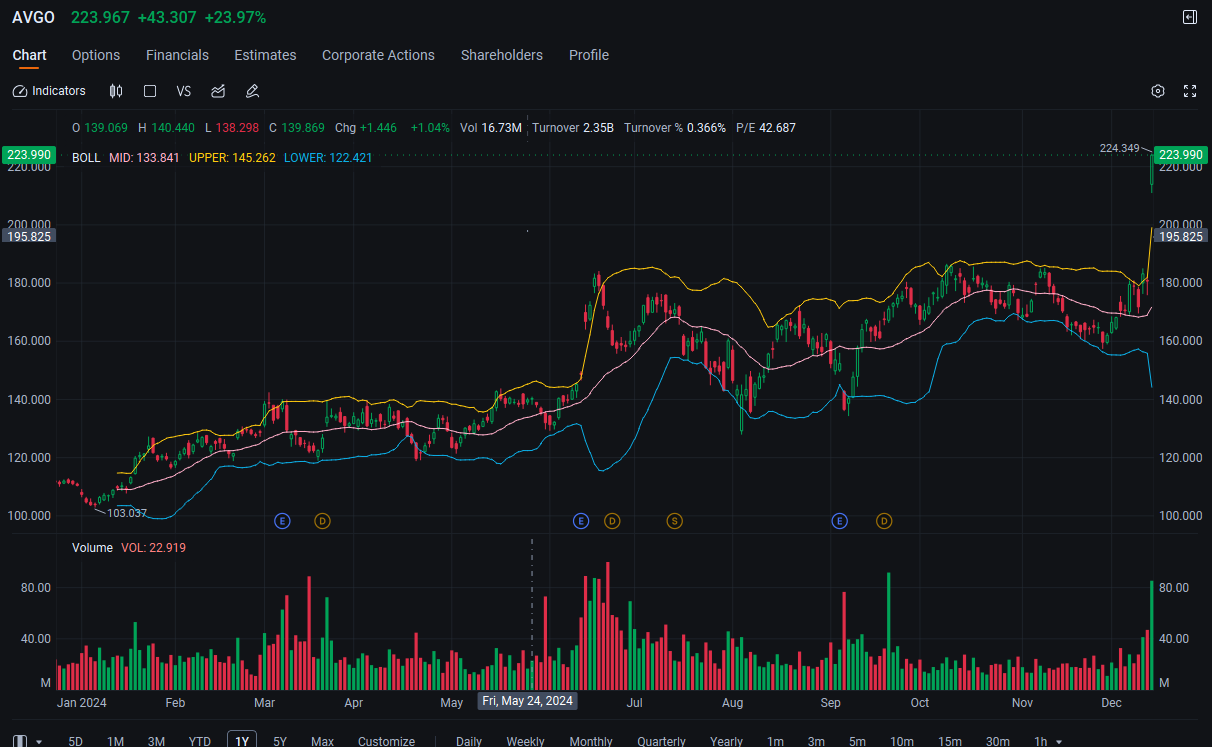Select the 3m interval

pyautogui.click(x=816, y=741)
